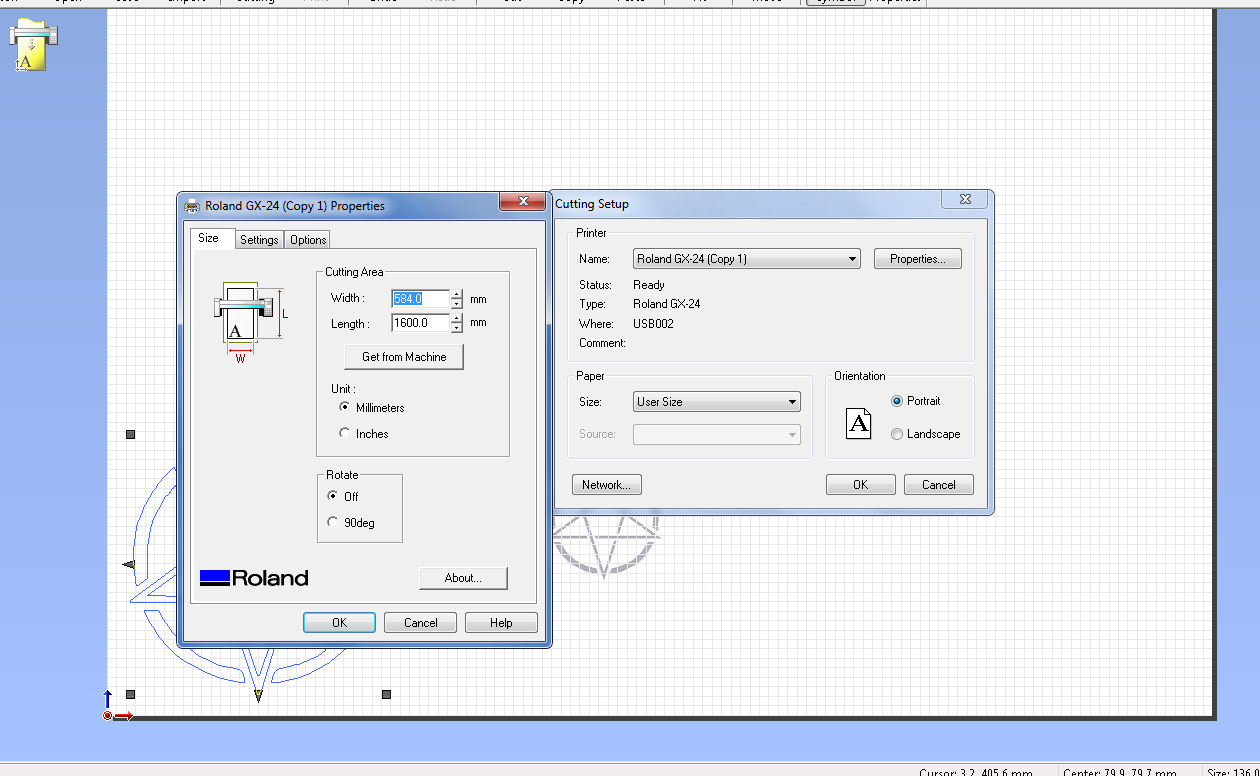Select the bottom-right square selection handle
This screenshot has width=1260, height=776.
tap(386, 694)
